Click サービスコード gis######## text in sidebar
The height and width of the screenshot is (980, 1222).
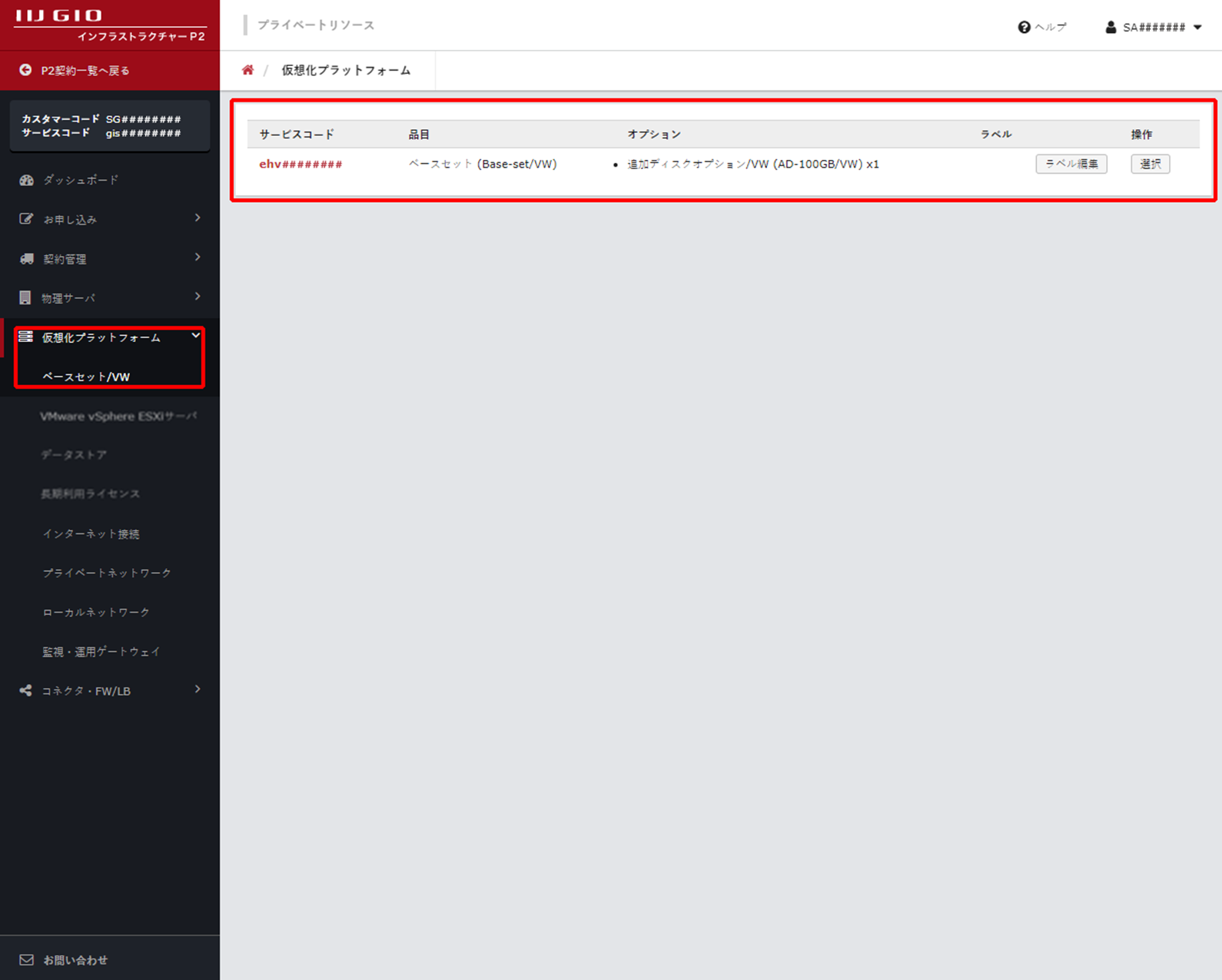coord(101,133)
